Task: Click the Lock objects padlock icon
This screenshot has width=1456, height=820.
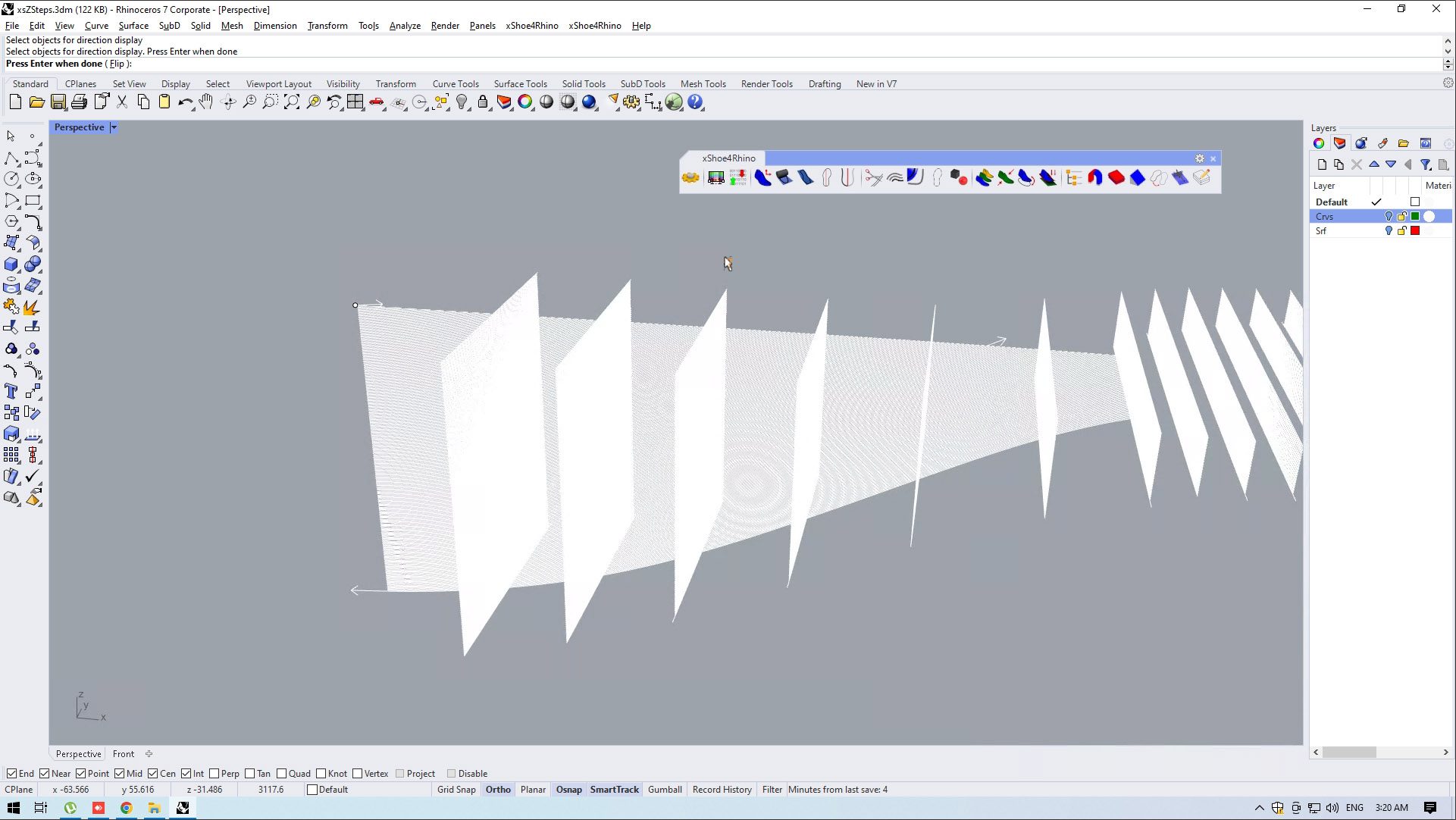Action: point(483,102)
